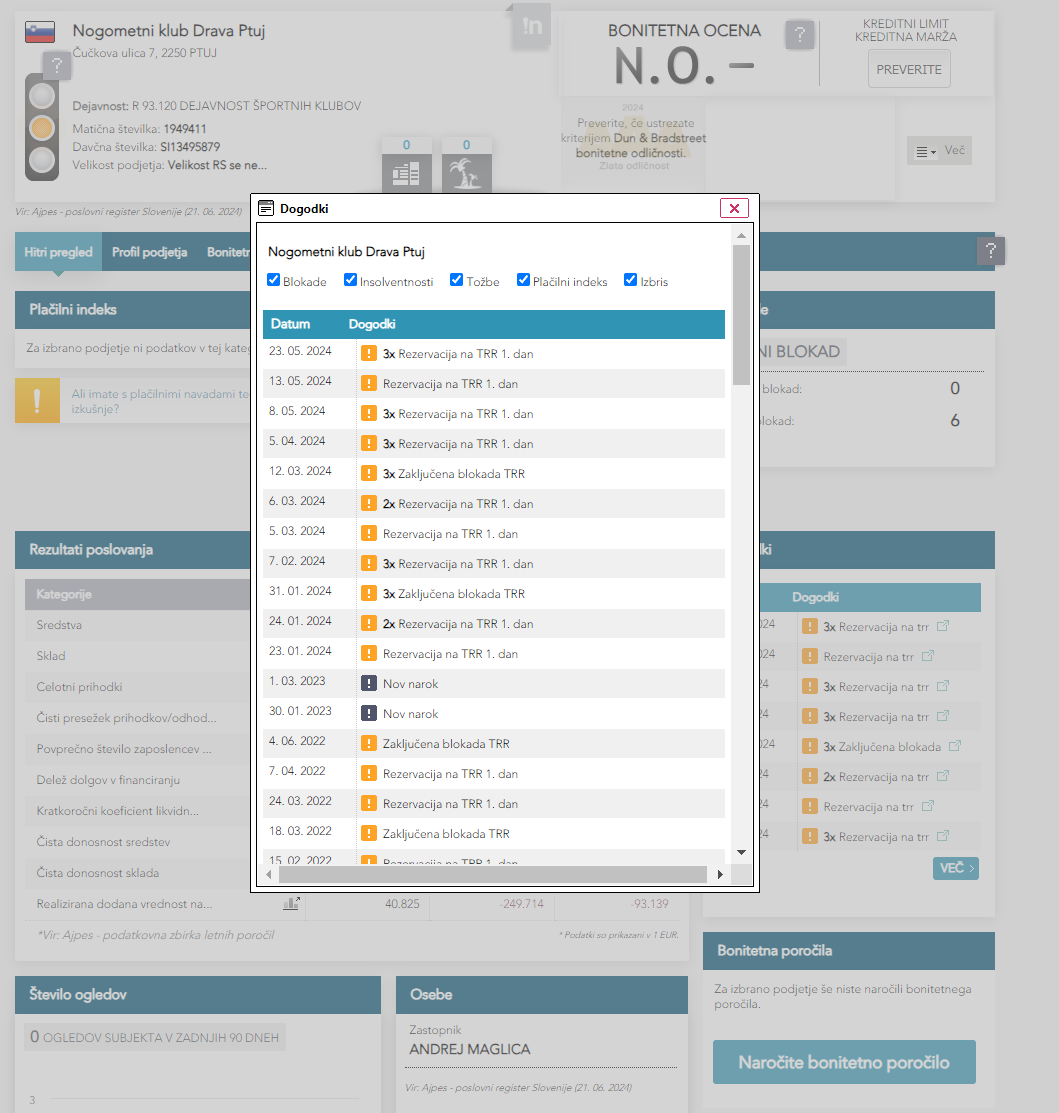This screenshot has height=1113, width=1059.
Task: Uncheck the Blokade checkbox
Action: 274,280
